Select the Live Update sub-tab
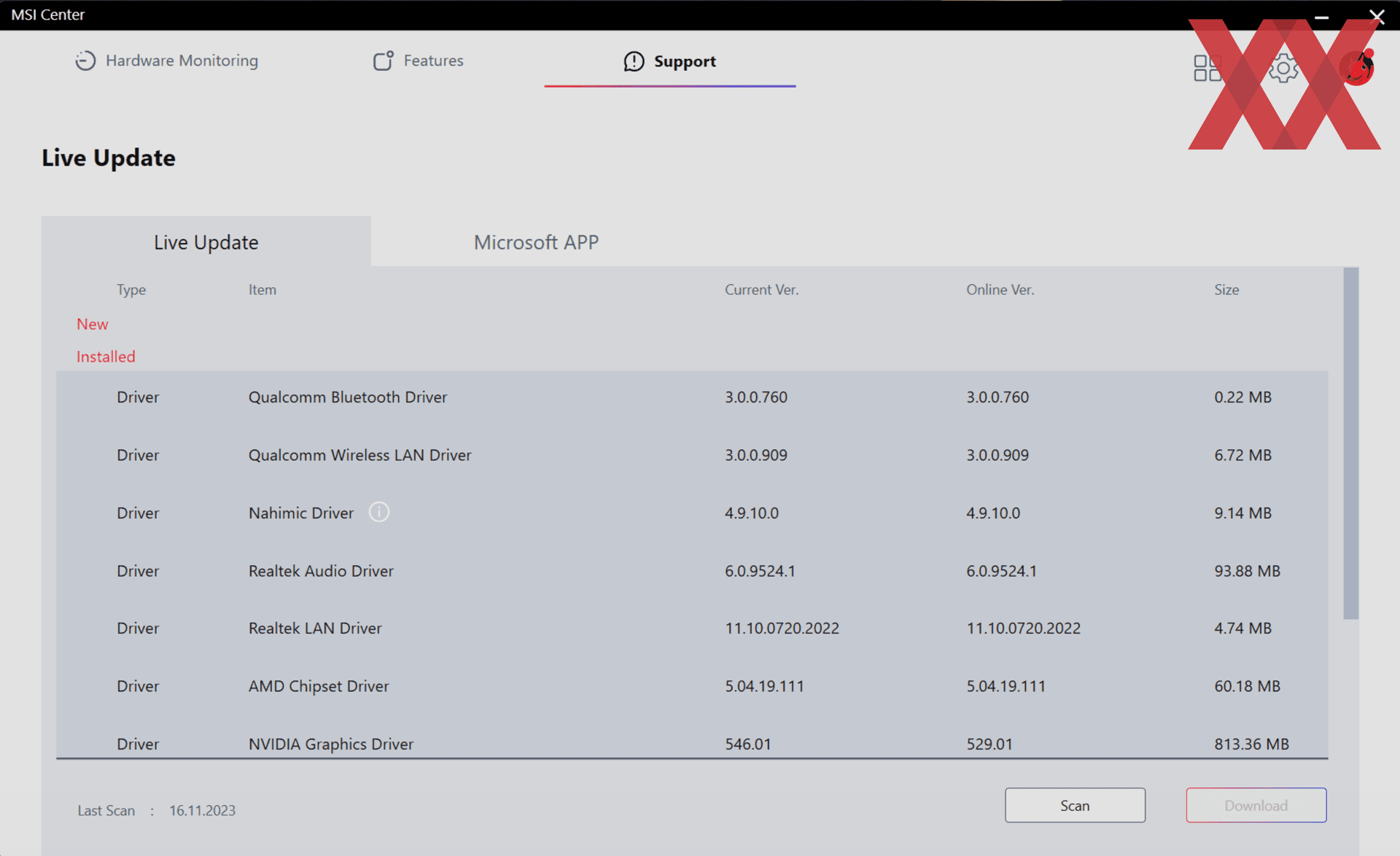This screenshot has width=1400, height=856. (x=206, y=242)
